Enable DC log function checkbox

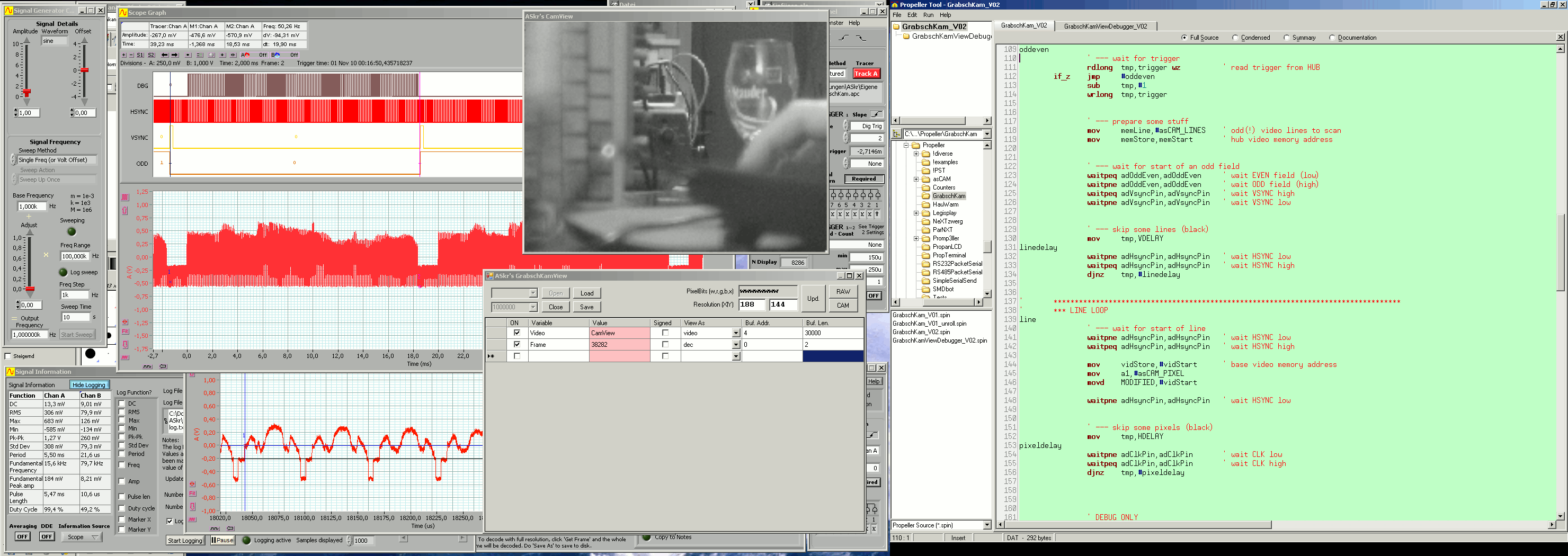[122, 403]
